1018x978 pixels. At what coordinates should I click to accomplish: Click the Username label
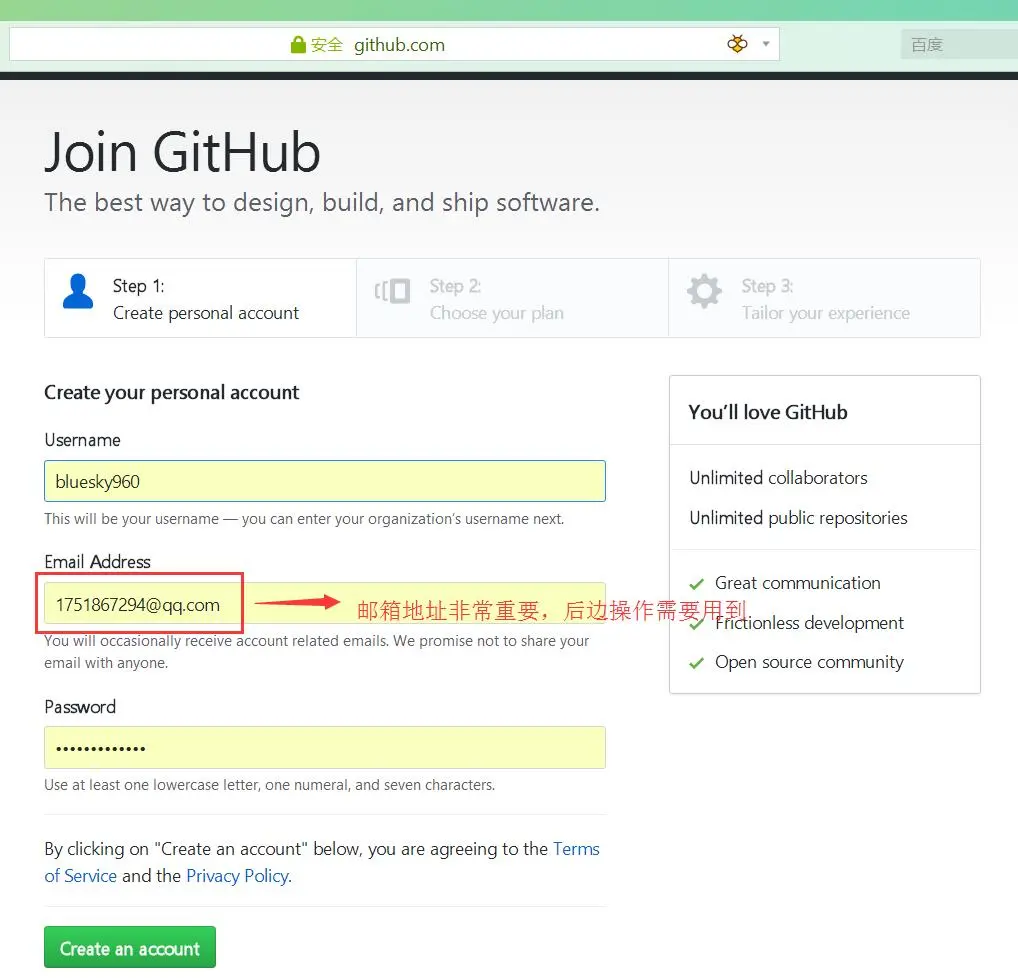pyautogui.click(x=82, y=440)
